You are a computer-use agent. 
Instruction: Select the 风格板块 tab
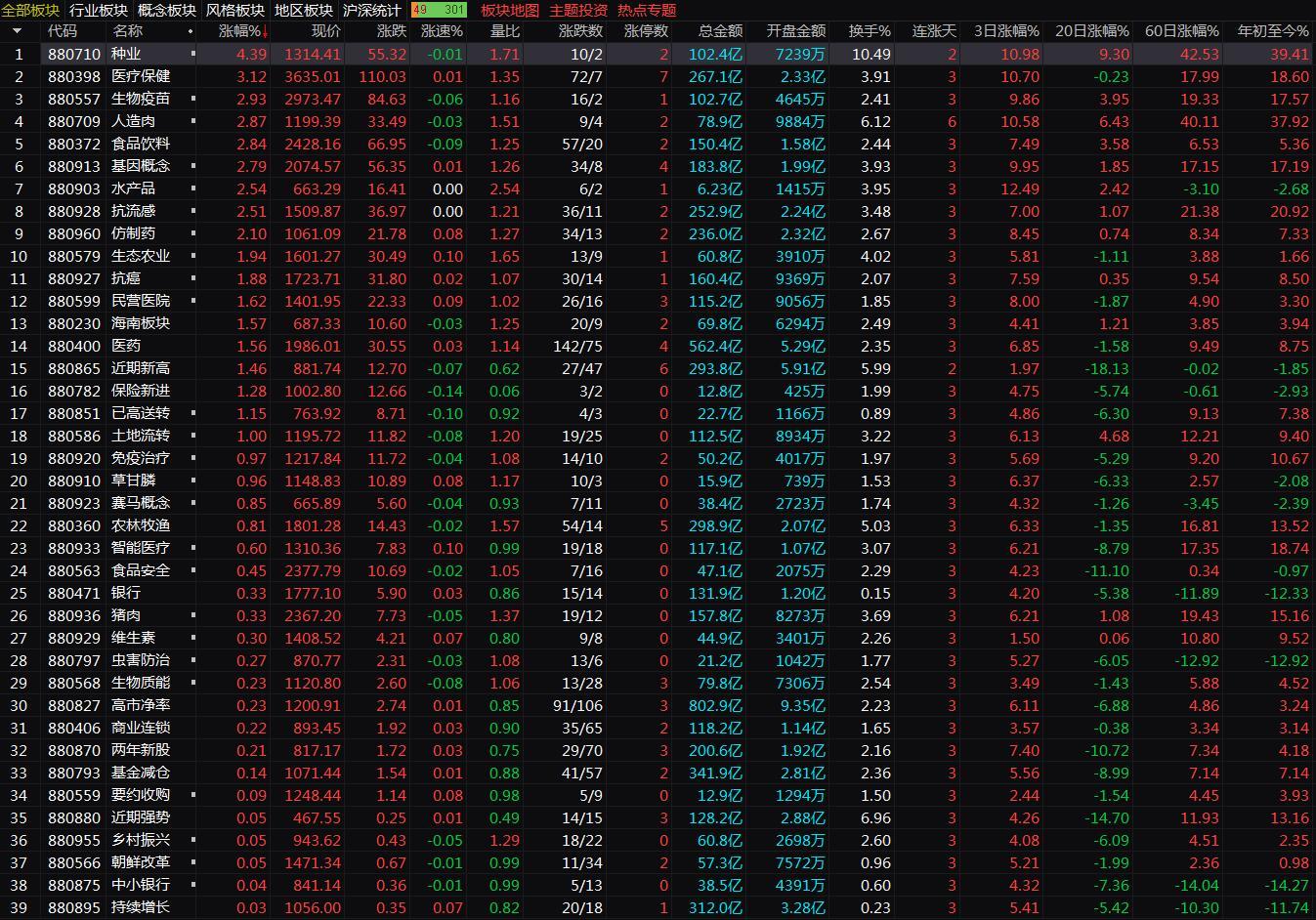235,10
